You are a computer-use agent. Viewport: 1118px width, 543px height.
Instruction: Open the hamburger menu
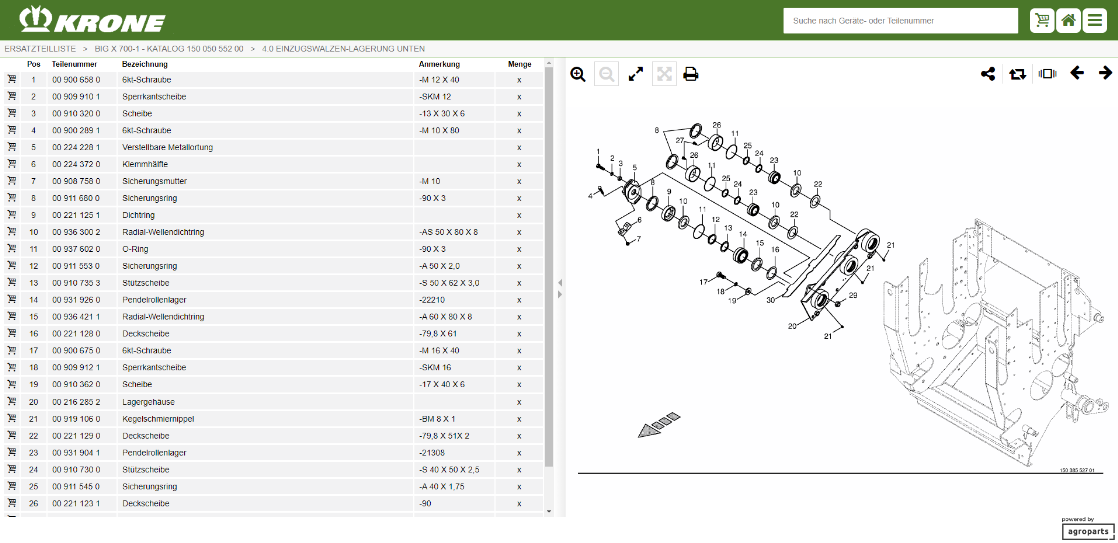point(1096,20)
